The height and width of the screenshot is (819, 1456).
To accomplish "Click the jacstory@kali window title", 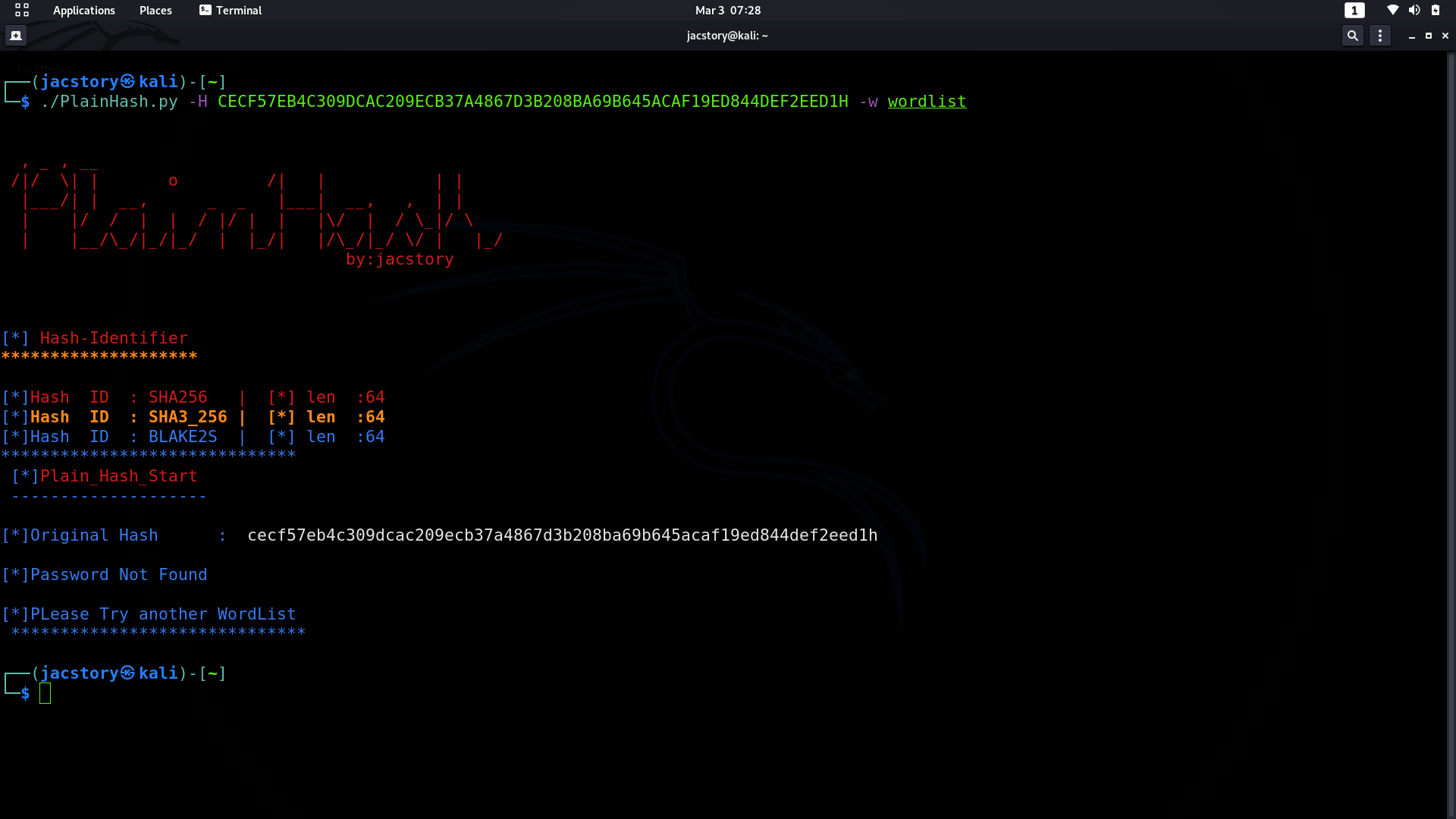I will coord(726,36).
